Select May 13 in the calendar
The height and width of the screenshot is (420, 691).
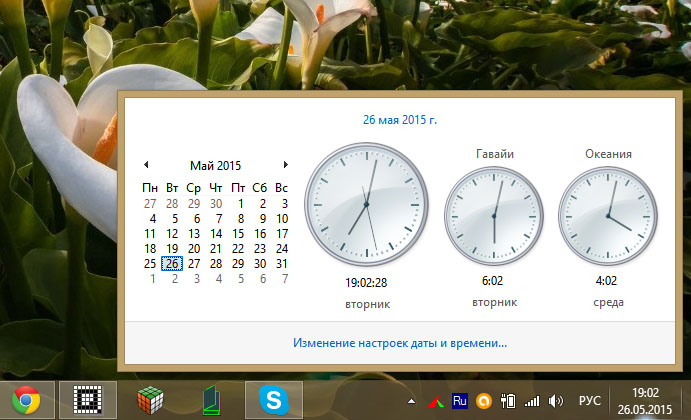pyautogui.click(x=194, y=234)
